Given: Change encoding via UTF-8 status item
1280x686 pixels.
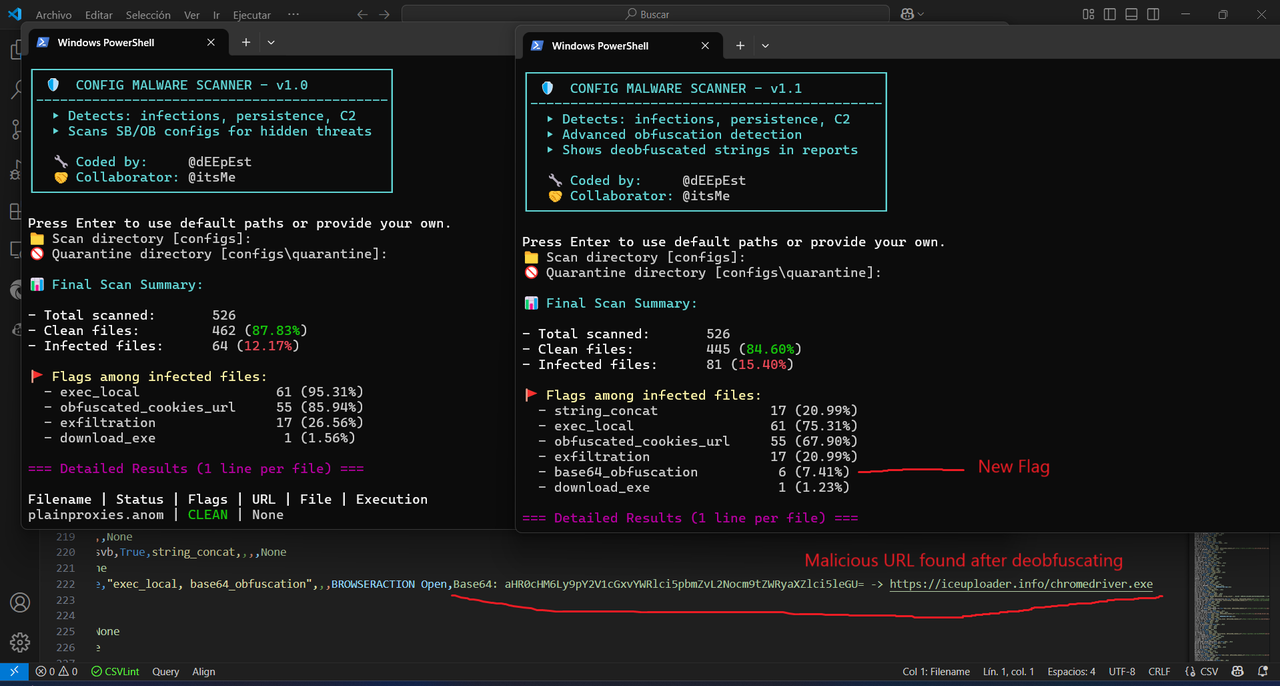Looking at the screenshot, I should pos(1122,672).
